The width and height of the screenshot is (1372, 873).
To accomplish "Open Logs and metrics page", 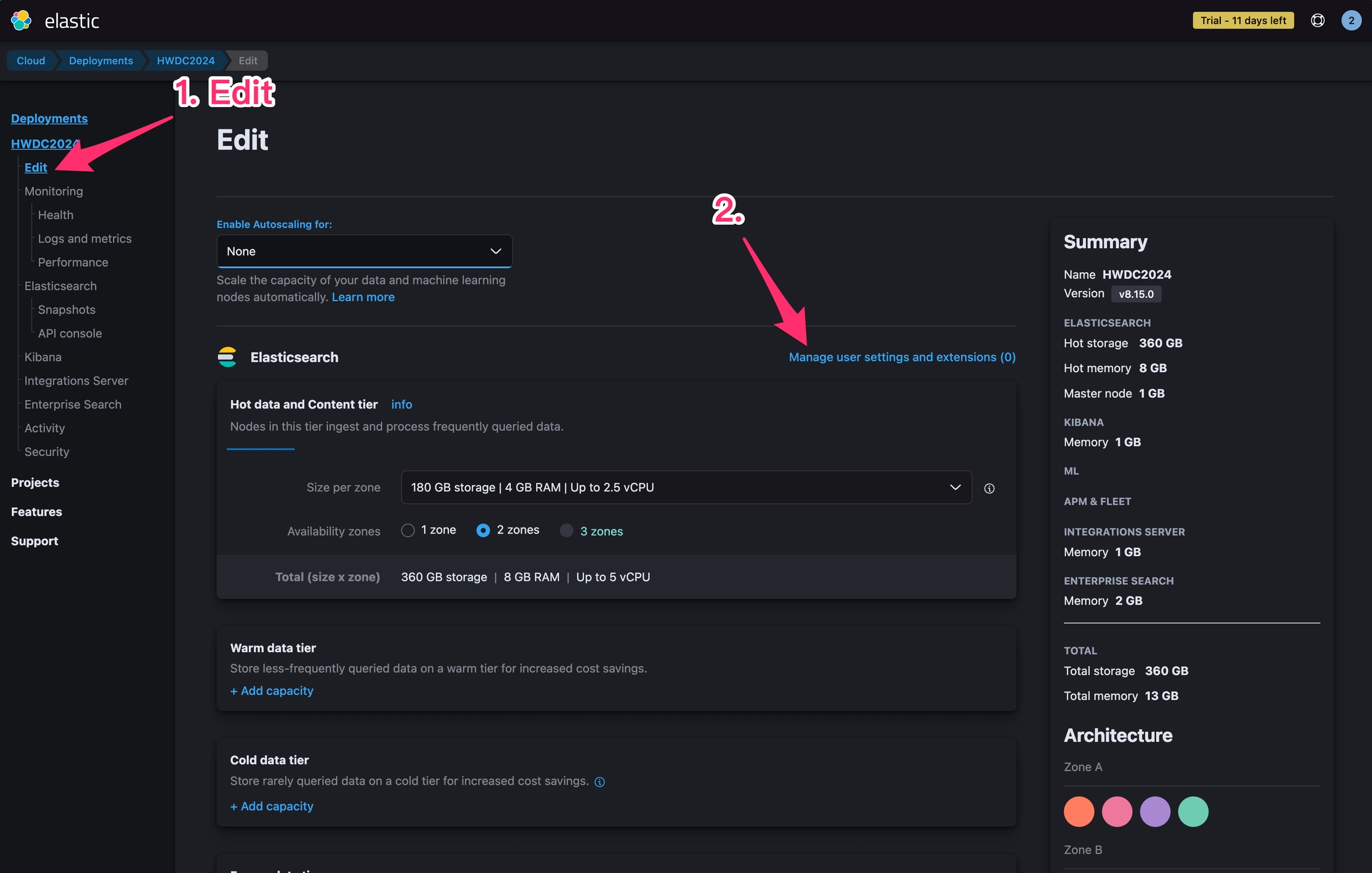I will coord(85,239).
